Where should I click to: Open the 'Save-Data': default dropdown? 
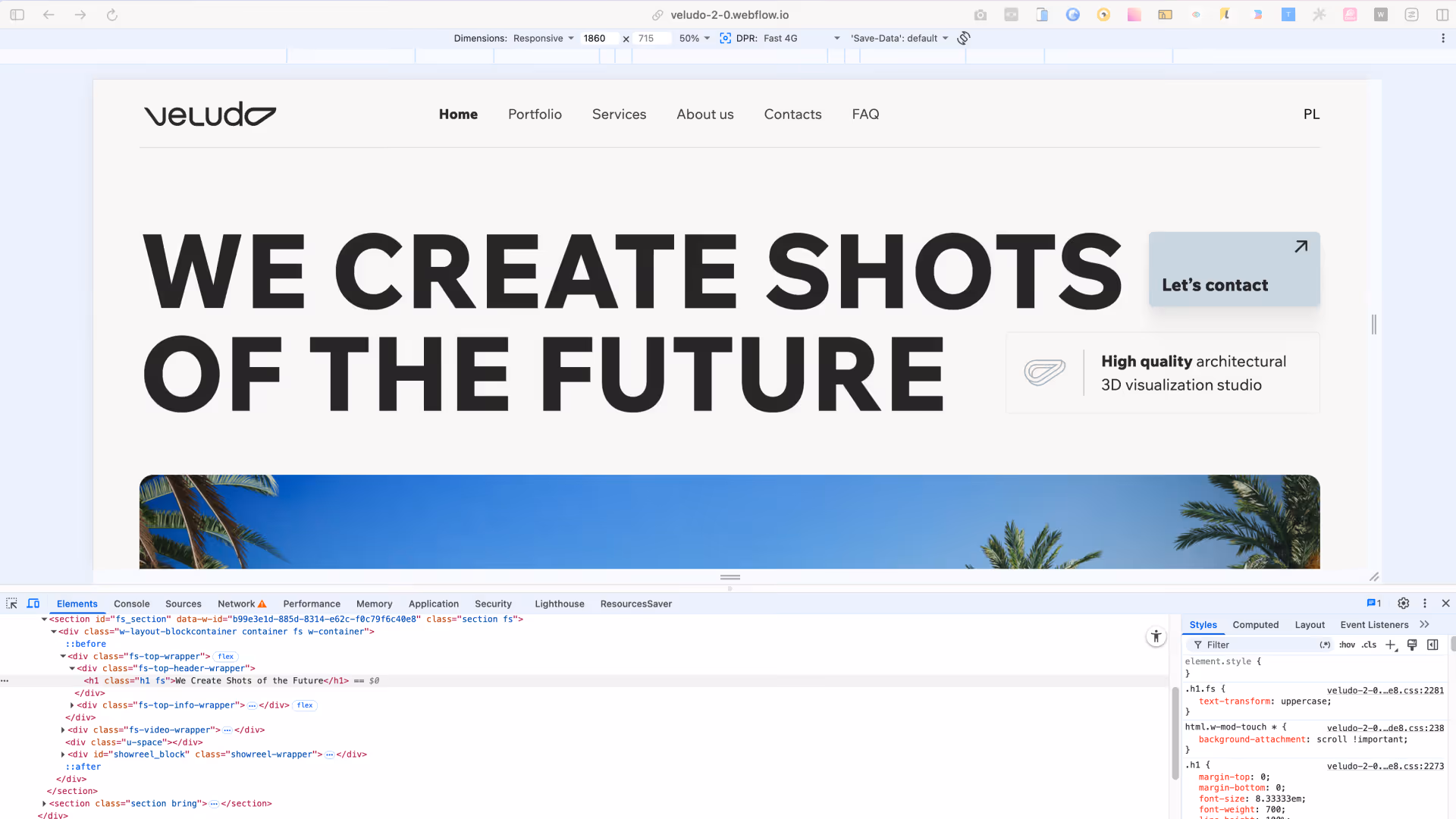[899, 38]
